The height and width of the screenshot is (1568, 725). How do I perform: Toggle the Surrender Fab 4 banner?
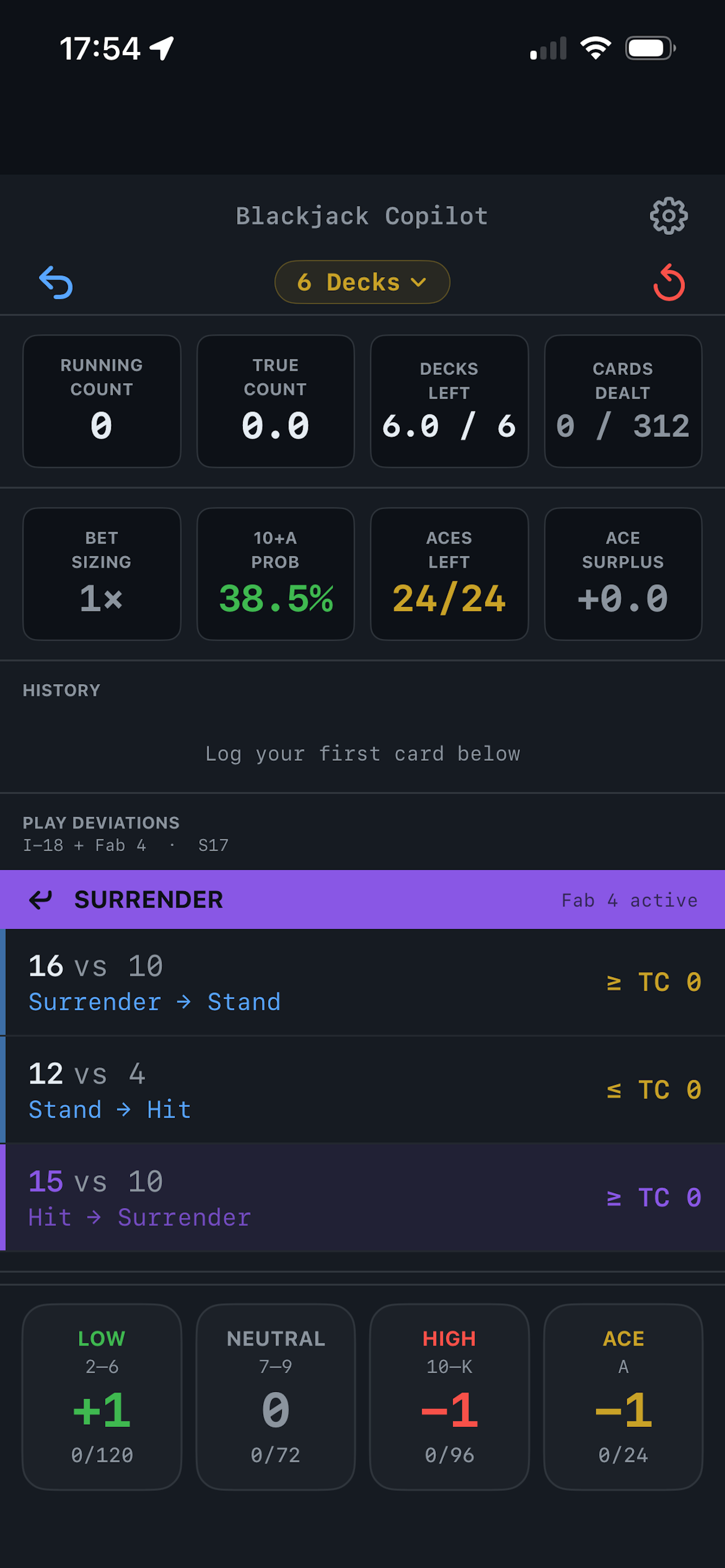pos(362,900)
